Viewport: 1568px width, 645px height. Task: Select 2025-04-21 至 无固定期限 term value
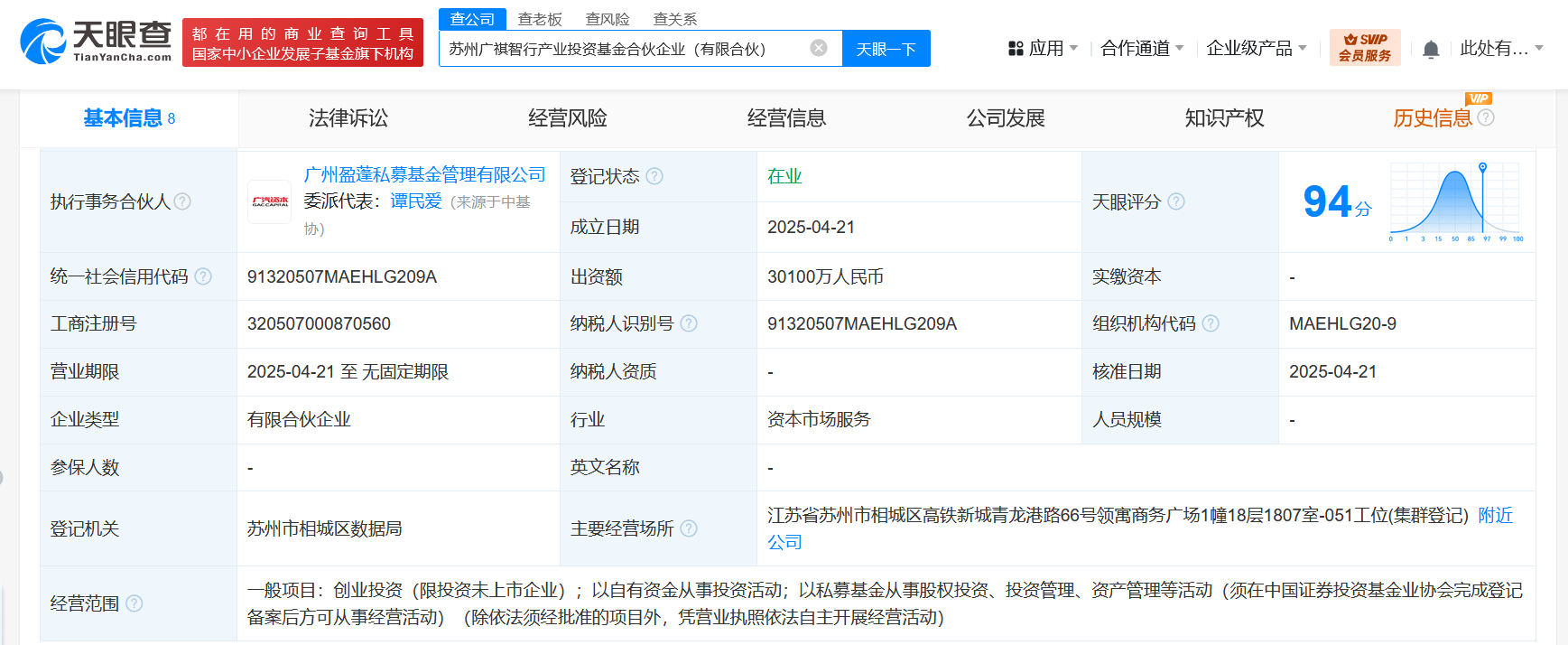(348, 371)
